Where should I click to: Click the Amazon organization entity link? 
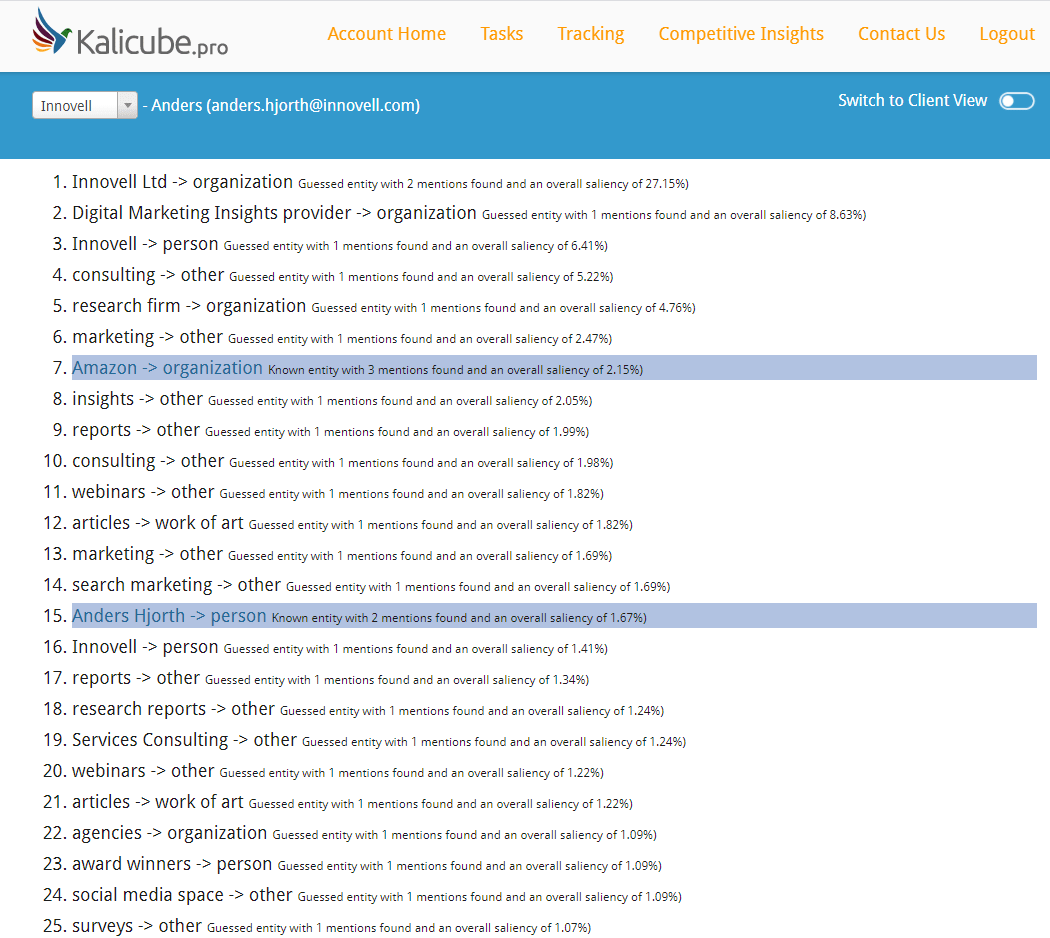[167, 368]
